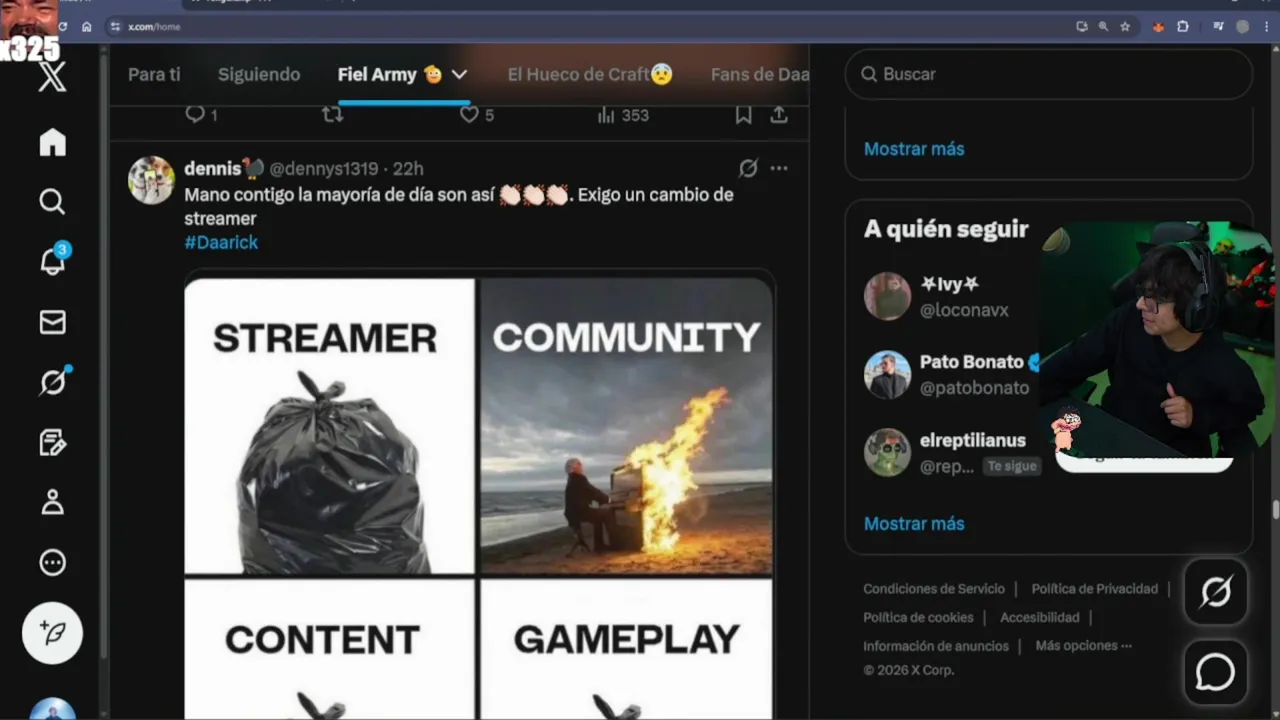Image resolution: width=1280 pixels, height=720 pixels.
Task: Click the X logo in the sidebar
Action: pos(52,75)
